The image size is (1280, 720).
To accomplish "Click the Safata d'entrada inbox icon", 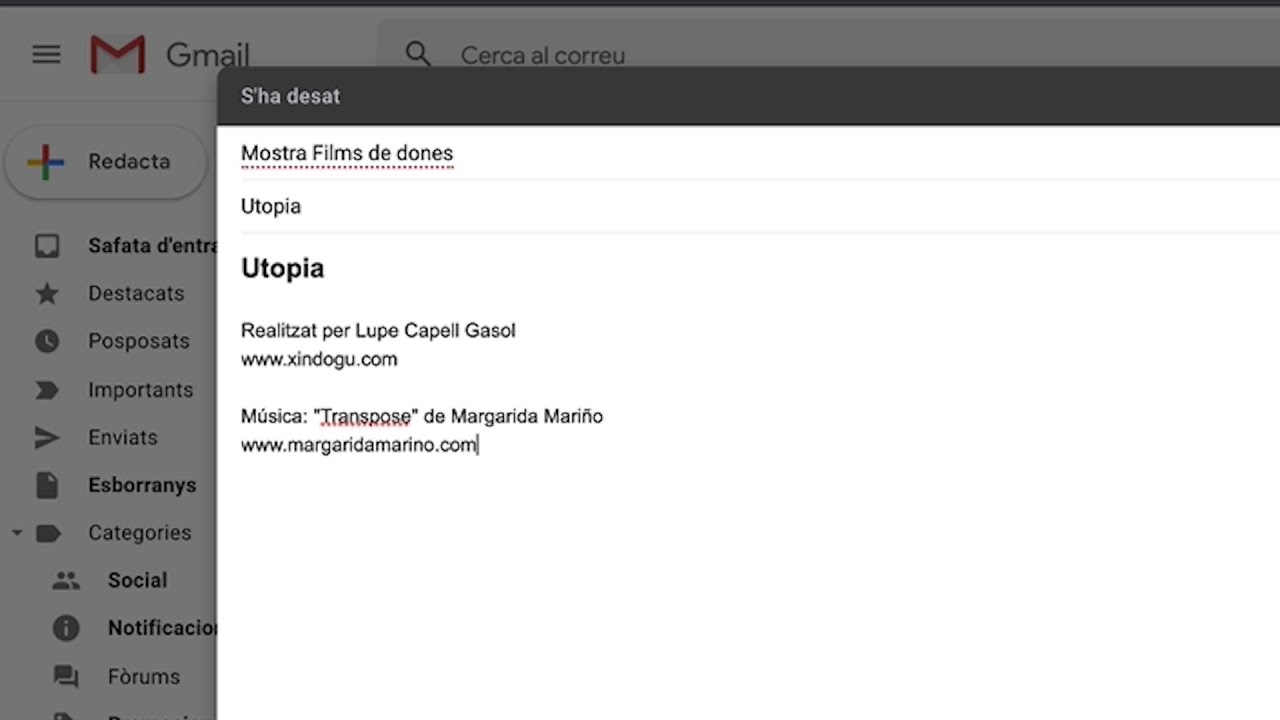I will (x=47, y=246).
